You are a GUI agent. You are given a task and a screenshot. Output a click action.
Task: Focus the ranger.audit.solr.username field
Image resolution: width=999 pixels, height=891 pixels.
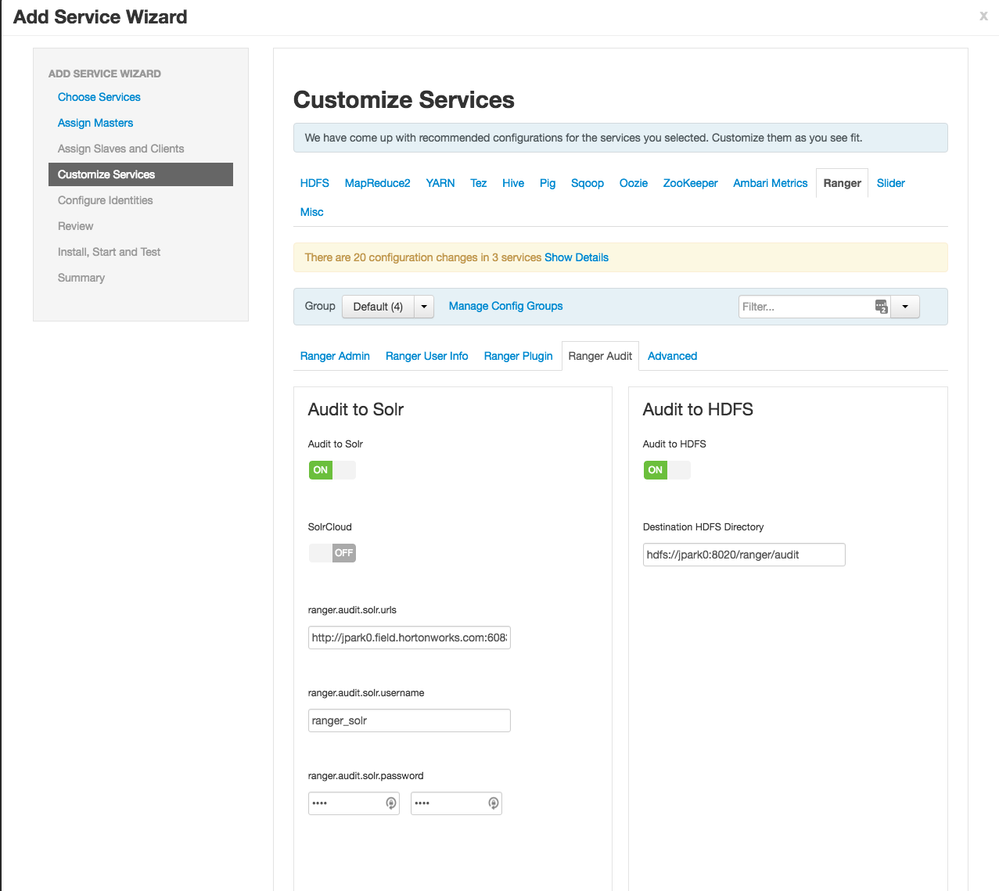[x=409, y=721]
